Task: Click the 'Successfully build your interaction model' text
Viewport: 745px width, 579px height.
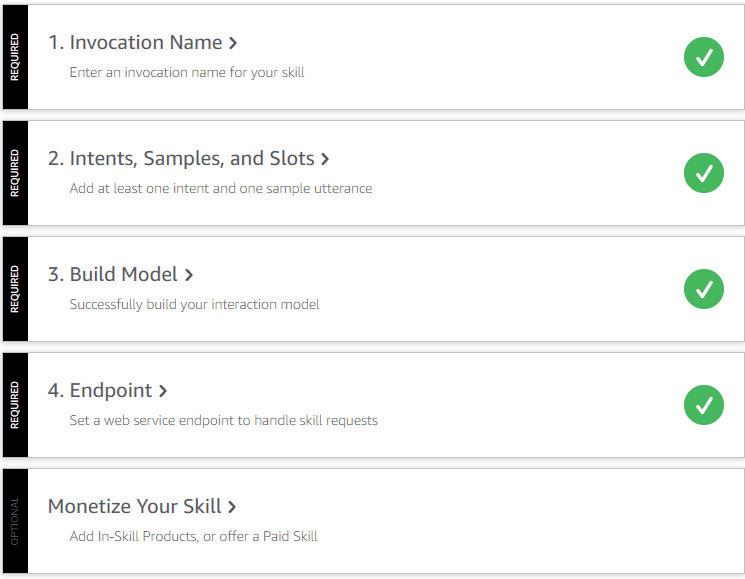Action: coord(194,304)
